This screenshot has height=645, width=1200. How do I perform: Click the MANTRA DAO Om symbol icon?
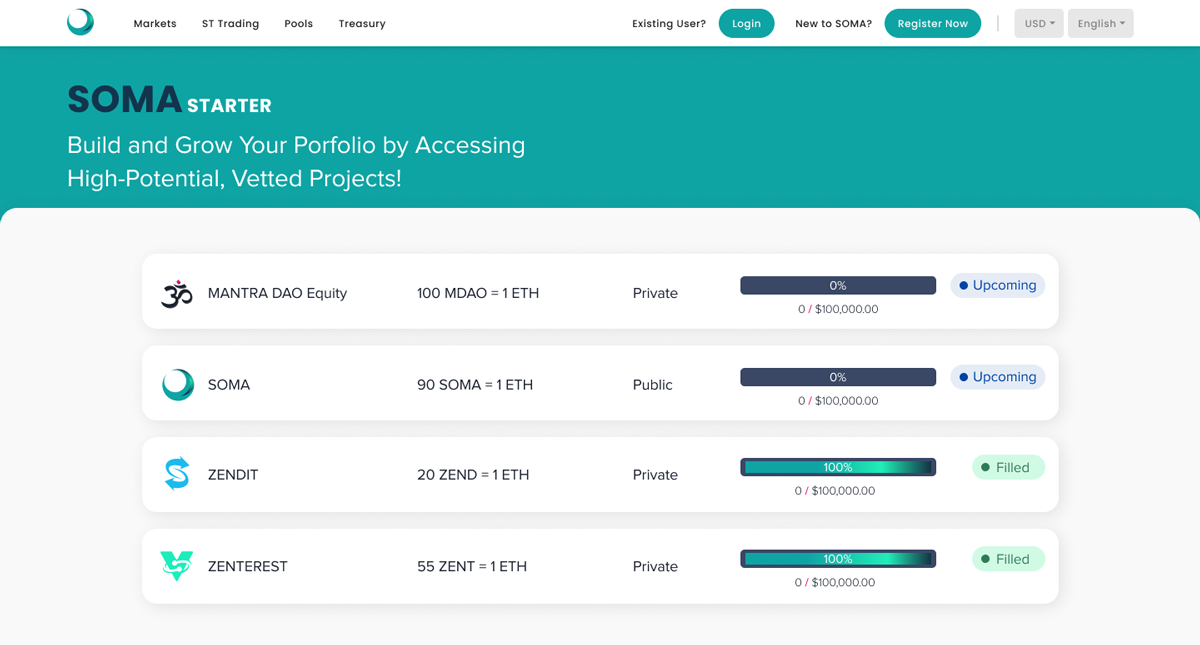click(x=176, y=293)
